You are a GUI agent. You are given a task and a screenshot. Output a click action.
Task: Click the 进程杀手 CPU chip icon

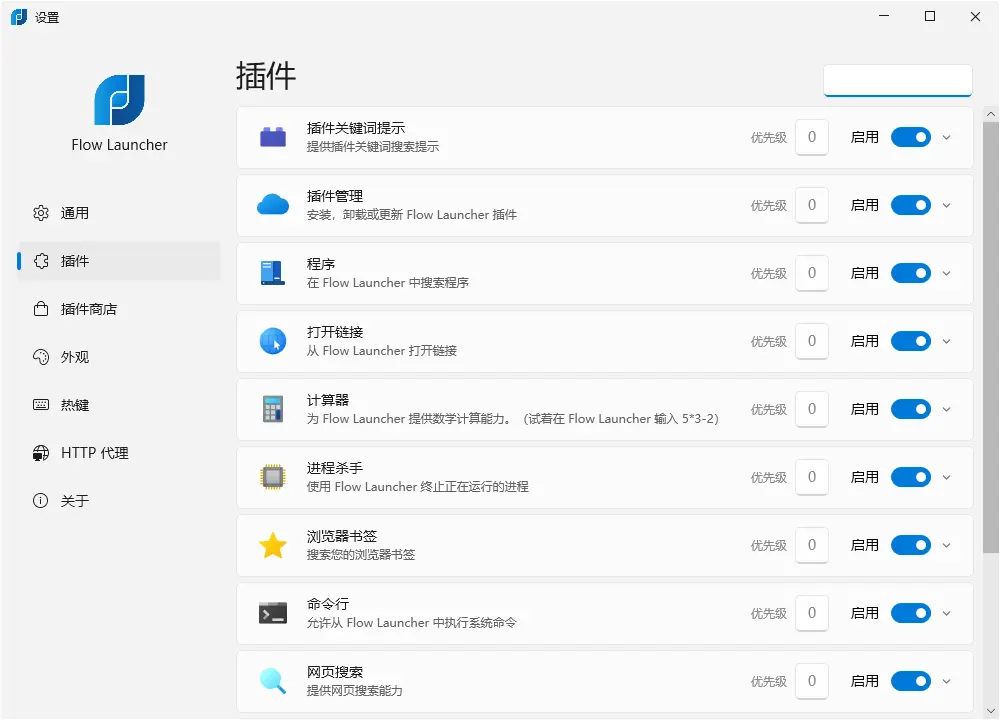[x=273, y=477]
